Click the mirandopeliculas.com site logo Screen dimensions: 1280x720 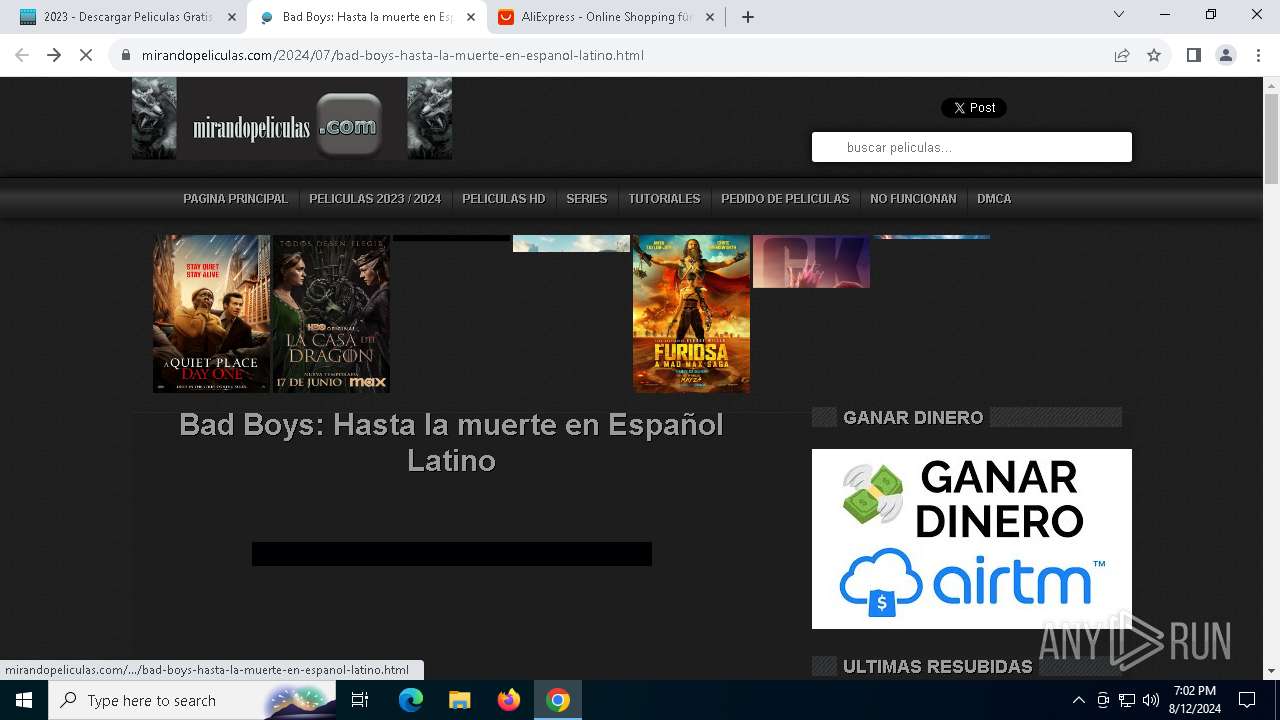coord(292,119)
